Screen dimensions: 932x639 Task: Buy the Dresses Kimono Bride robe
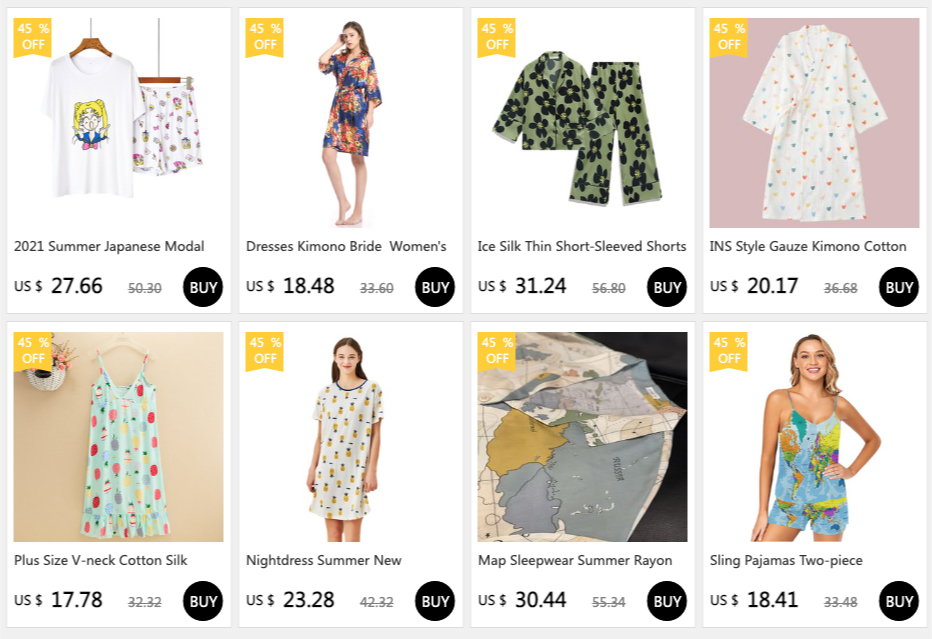pos(435,287)
